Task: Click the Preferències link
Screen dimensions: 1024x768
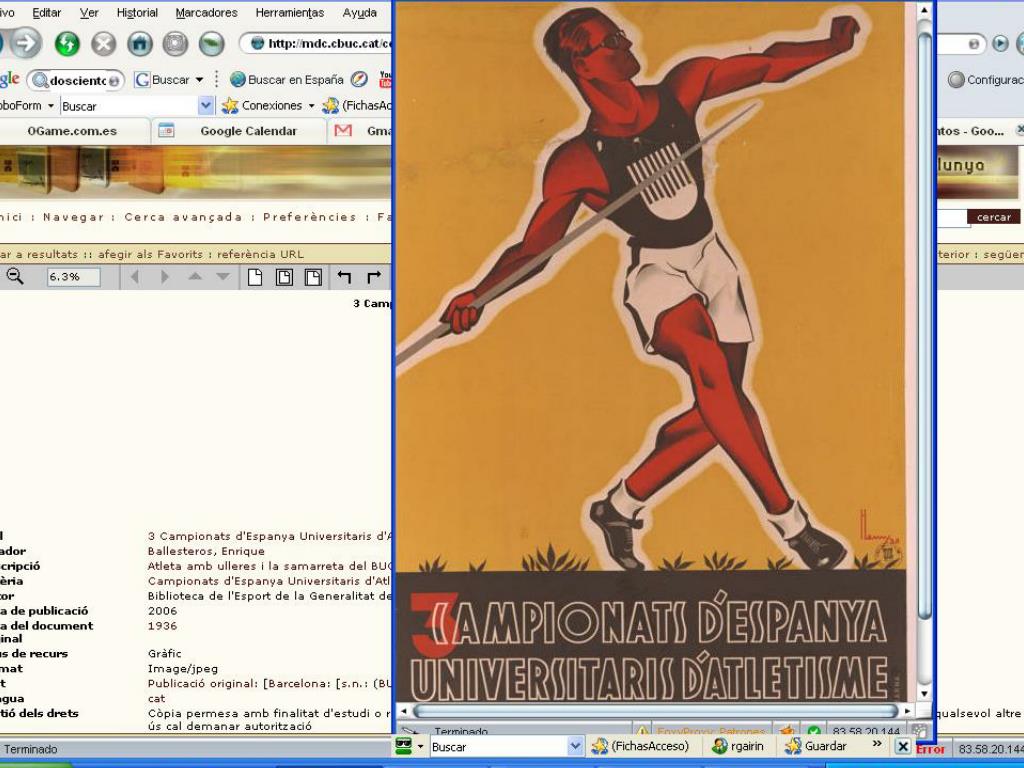Action: (310, 217)
